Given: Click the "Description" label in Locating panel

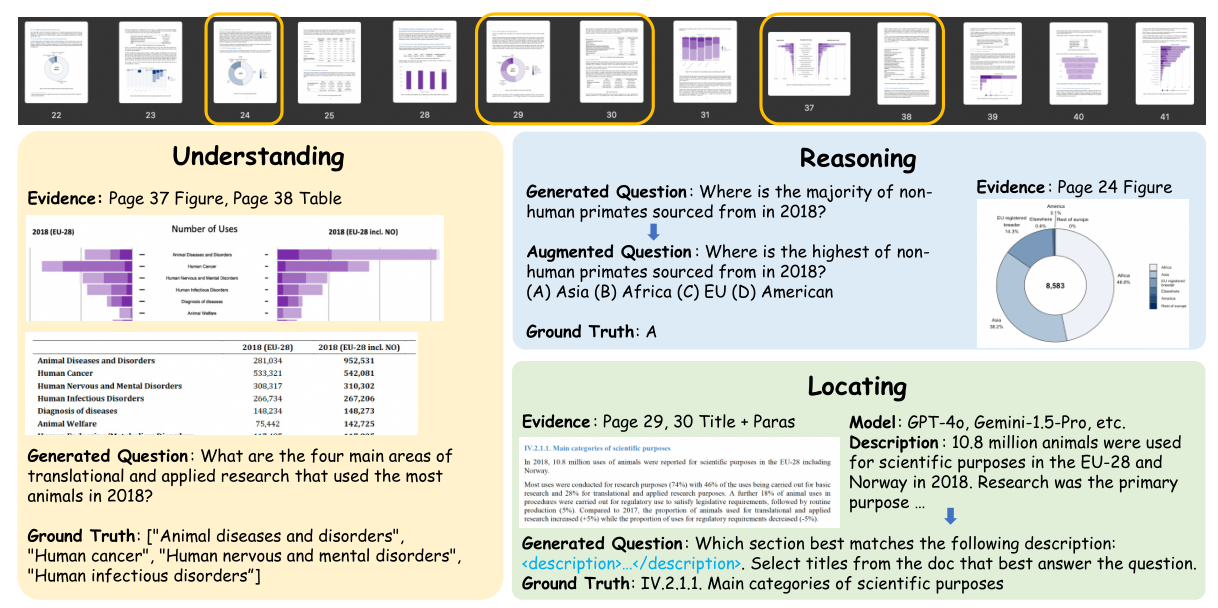Looking at the screenshot, I should 895,442.
